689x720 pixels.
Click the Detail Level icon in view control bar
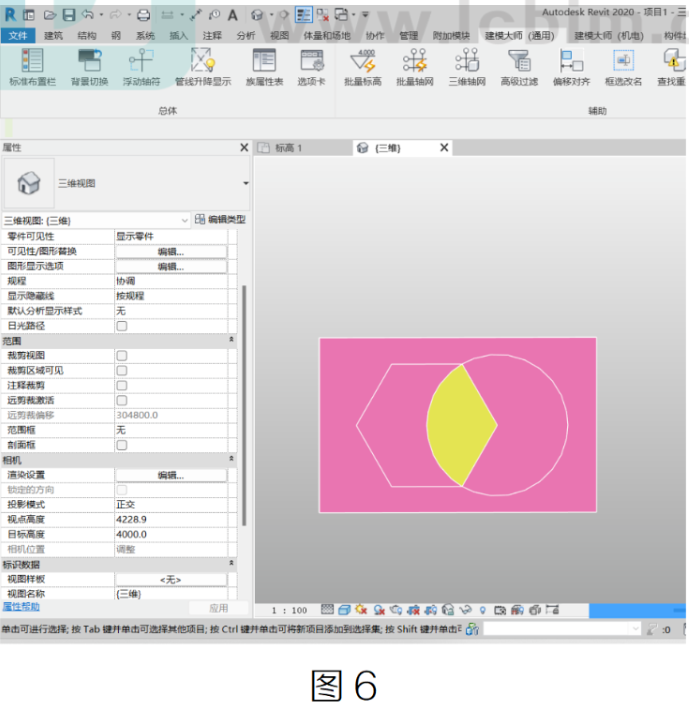(327, 609)
